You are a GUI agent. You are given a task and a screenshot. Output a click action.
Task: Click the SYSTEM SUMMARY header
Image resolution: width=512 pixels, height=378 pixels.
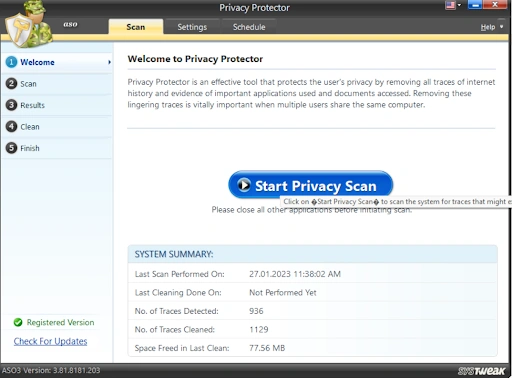(174, 254)
